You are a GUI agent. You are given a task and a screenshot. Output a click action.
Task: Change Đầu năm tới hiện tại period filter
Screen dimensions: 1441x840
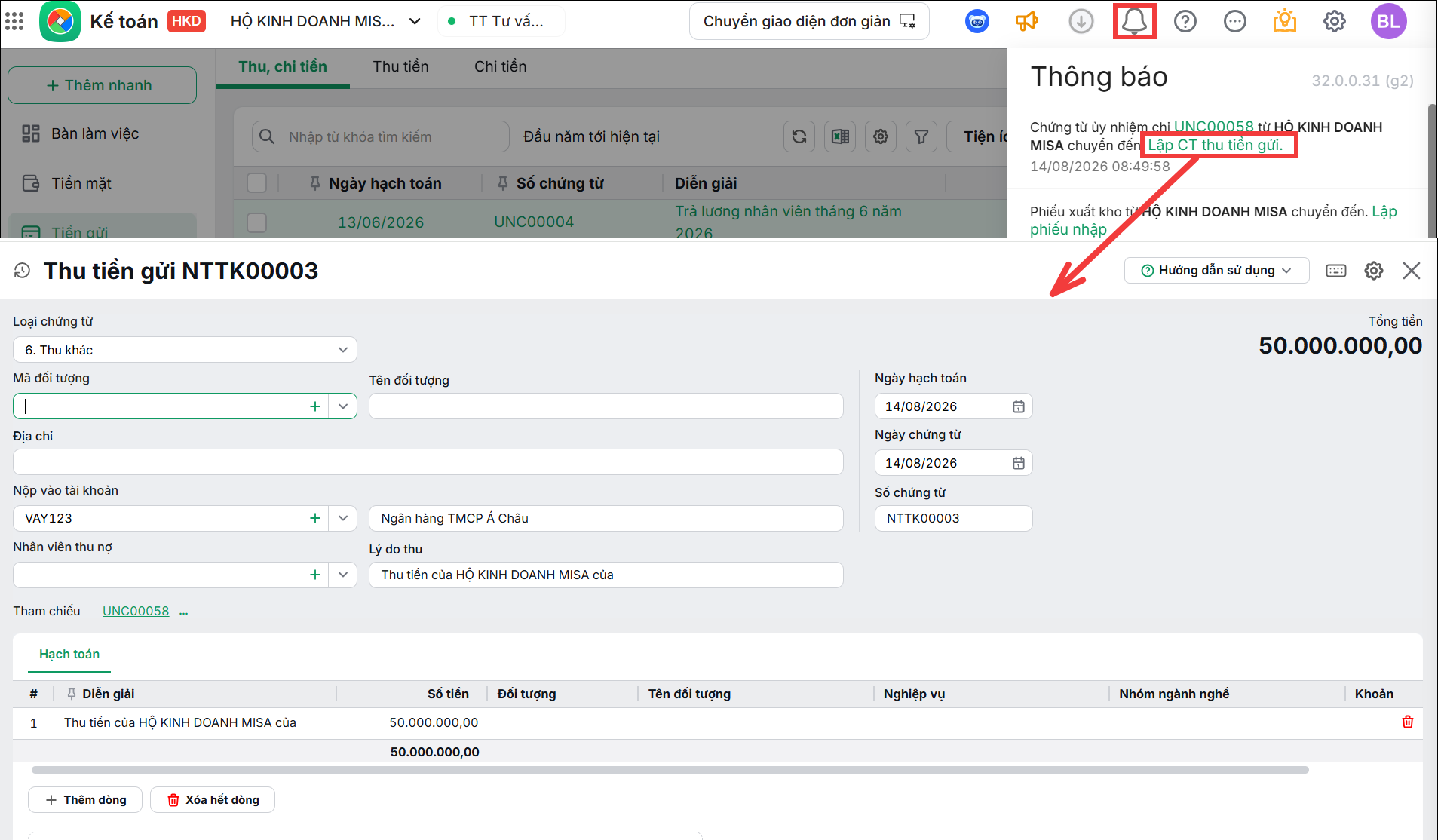pos(591,136)
